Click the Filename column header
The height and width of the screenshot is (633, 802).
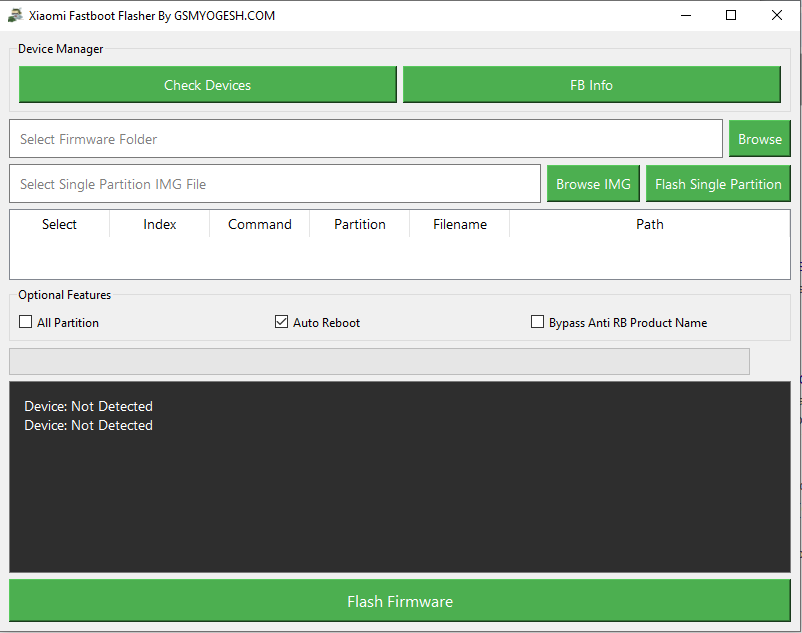click(459, 224)
